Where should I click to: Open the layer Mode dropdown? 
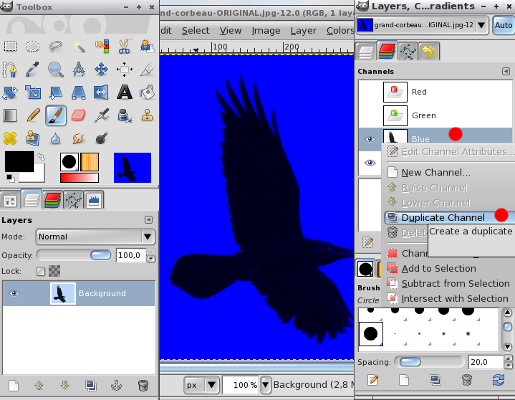95,237
